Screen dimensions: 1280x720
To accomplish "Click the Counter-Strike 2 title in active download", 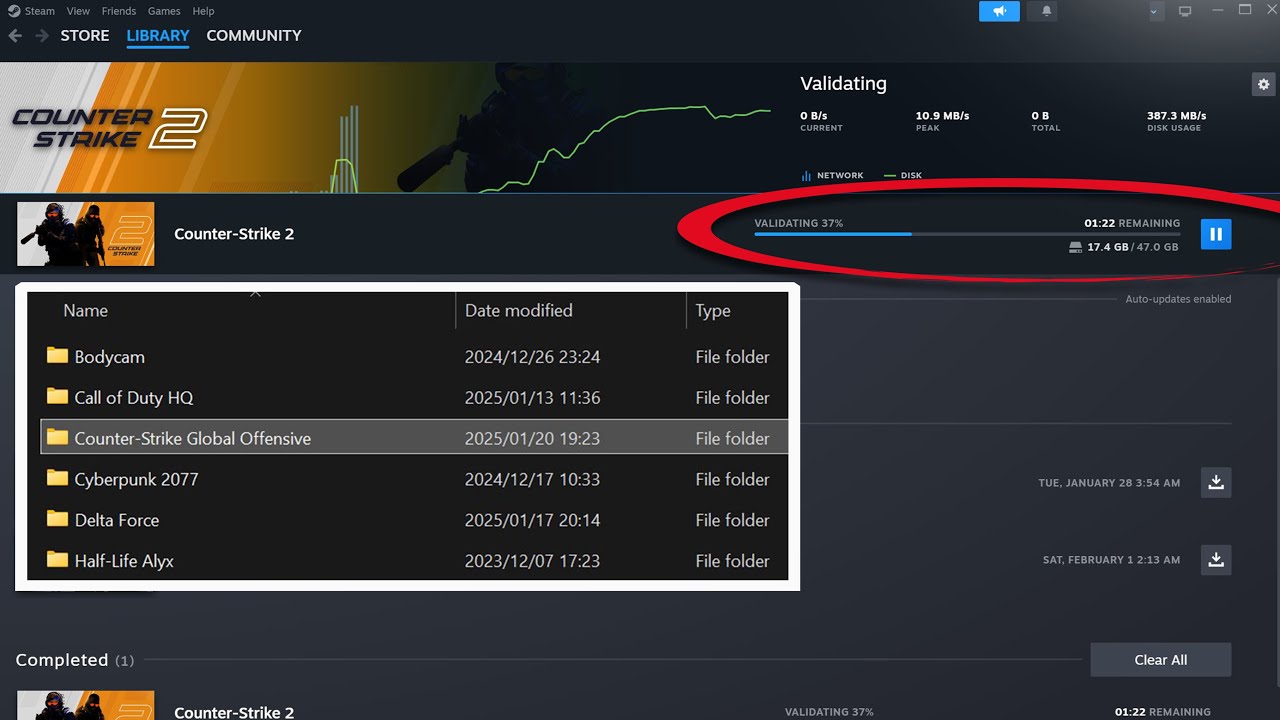I will [x=234, y=234].
